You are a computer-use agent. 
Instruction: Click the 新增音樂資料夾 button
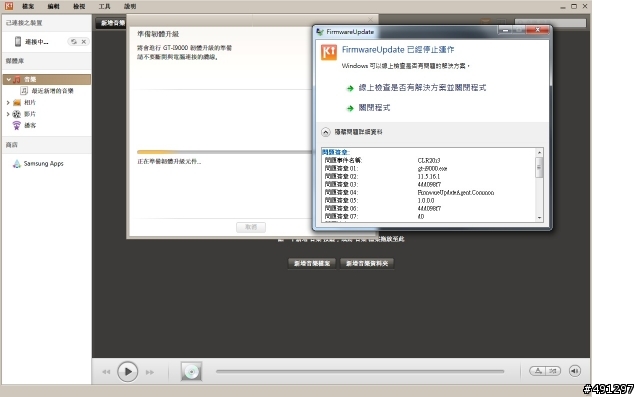tap(367, 263)
